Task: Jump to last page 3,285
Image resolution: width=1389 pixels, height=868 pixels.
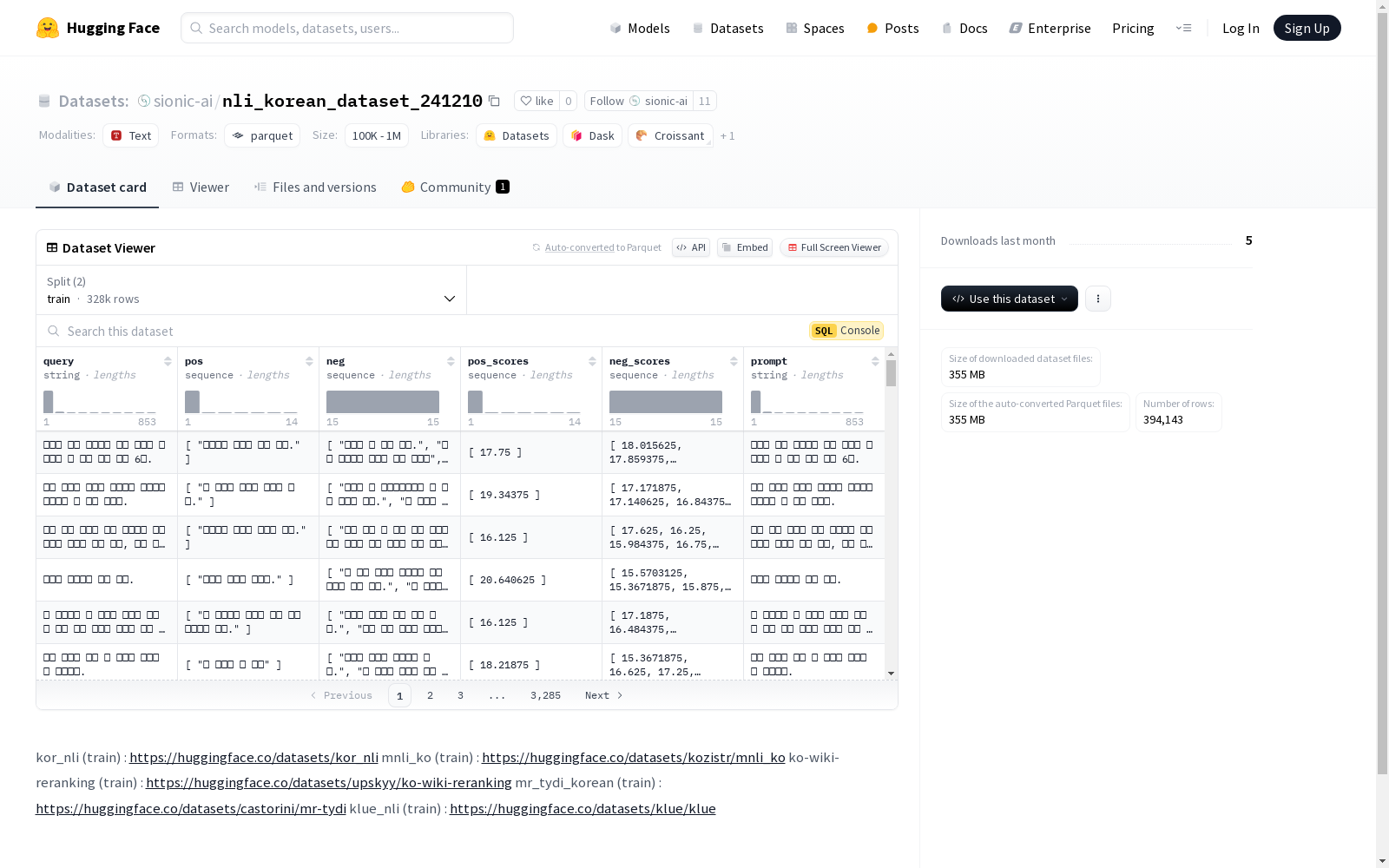Action: (x=545, y=695)
